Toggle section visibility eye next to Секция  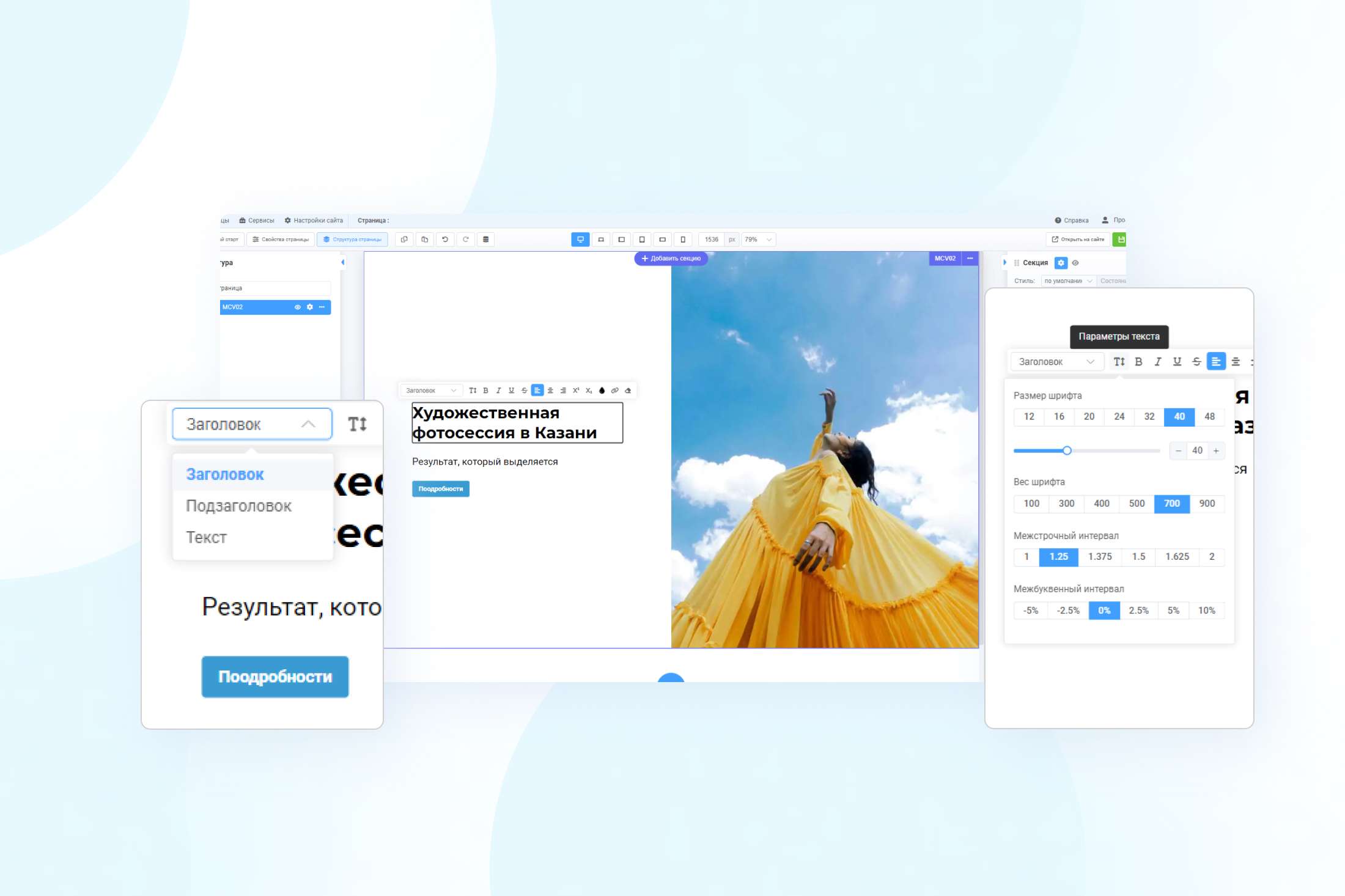(x=1075, y=263)
